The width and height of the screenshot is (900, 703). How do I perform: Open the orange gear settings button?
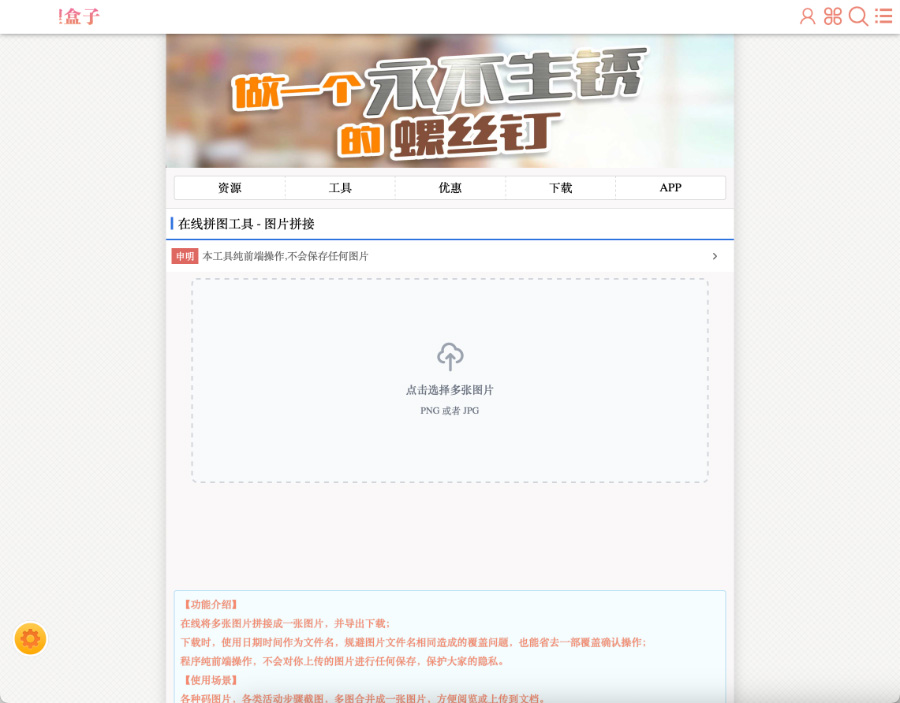30,638
